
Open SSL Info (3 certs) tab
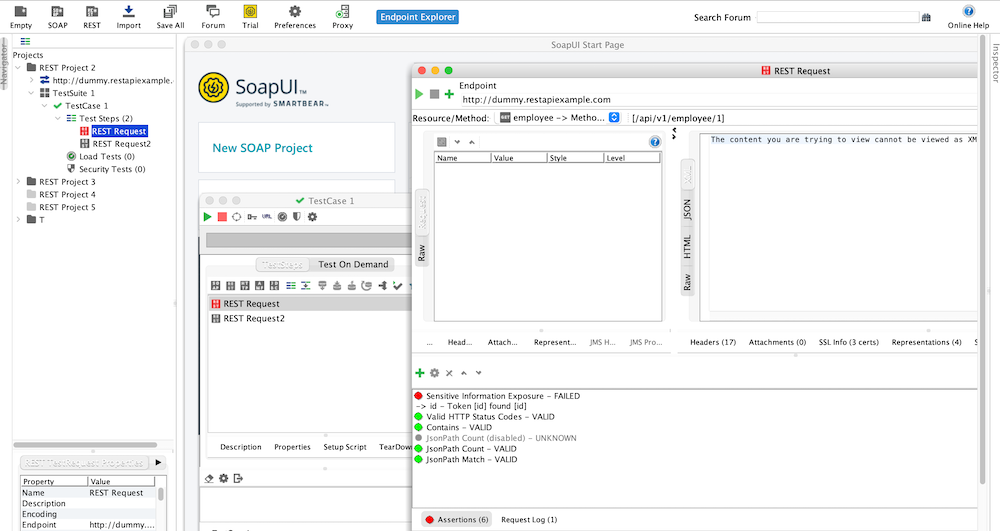pyautogui.click(x=849, y=342)
